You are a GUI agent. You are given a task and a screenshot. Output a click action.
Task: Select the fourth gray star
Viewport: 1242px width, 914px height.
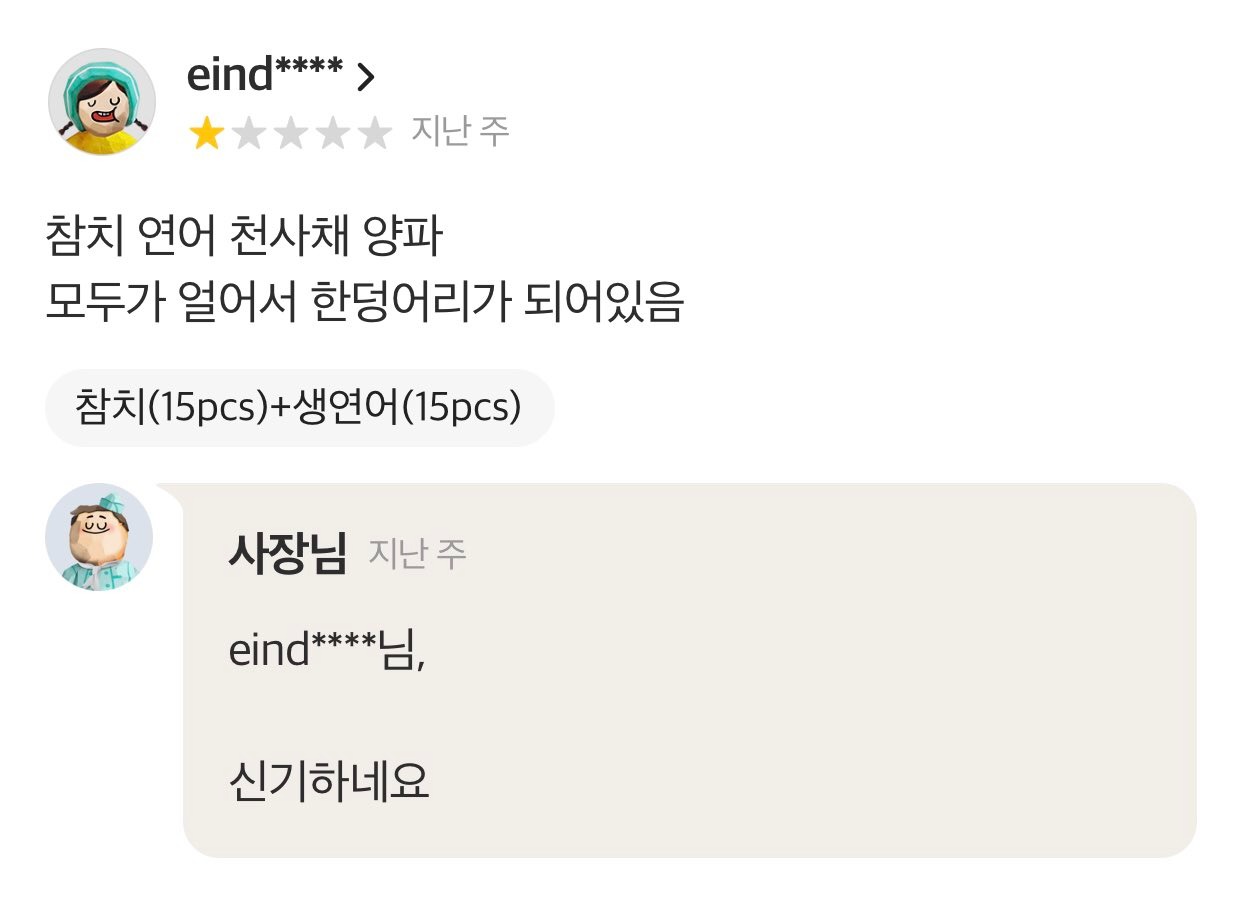[332, 133]
